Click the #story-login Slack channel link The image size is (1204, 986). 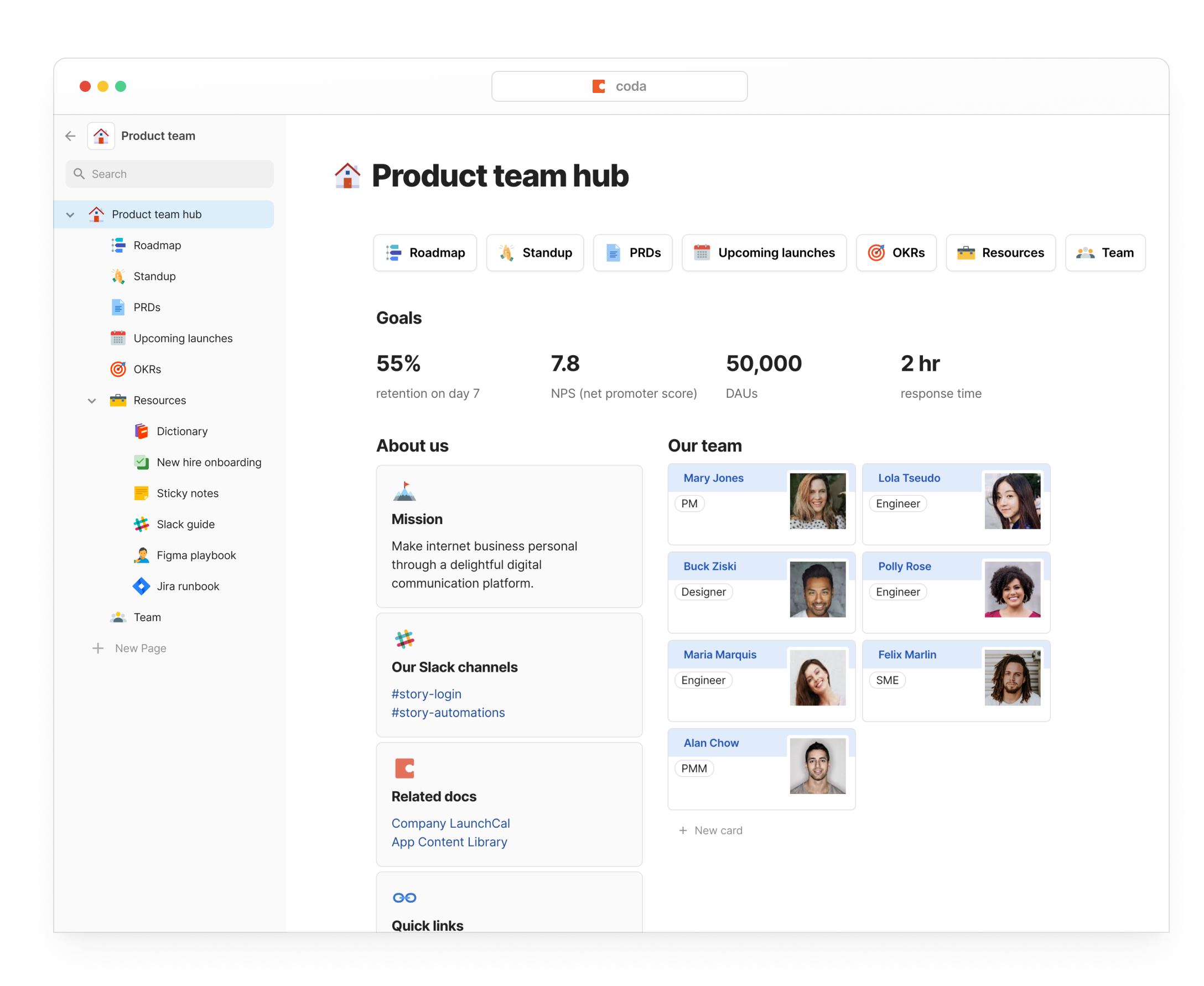coord(424,693)
